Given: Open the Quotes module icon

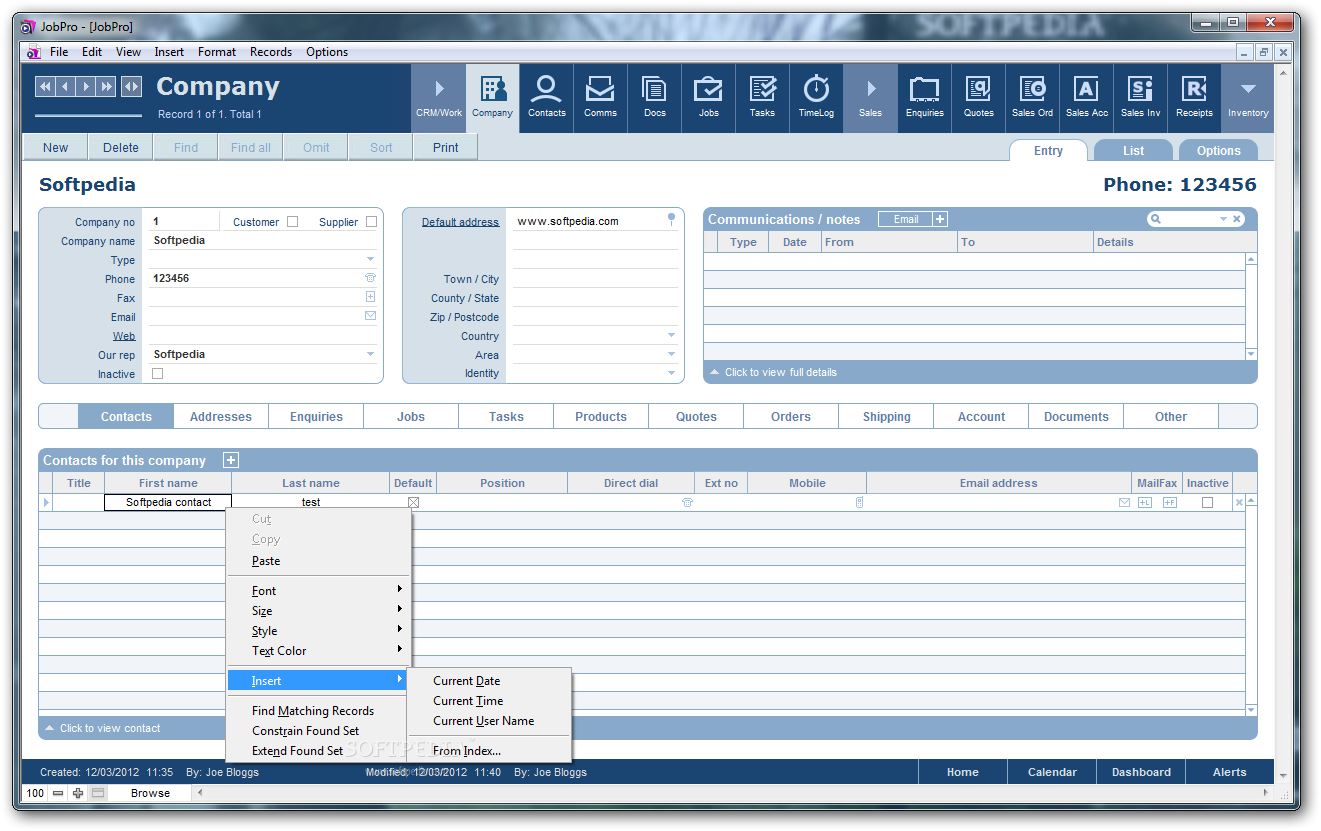Looking at the screenshot, I should pos(978,98).
